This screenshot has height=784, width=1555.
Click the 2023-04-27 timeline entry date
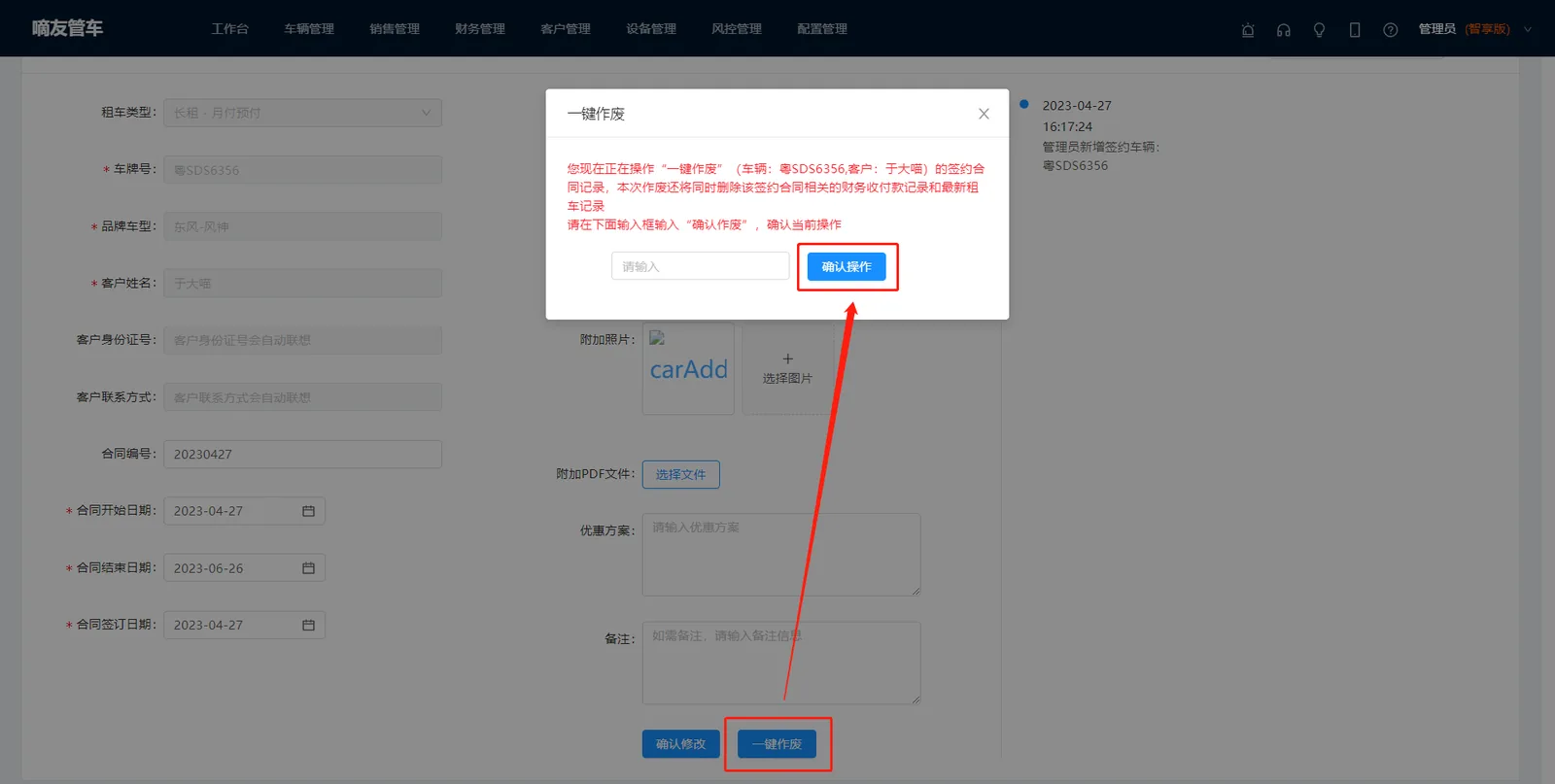point(1077,106)
